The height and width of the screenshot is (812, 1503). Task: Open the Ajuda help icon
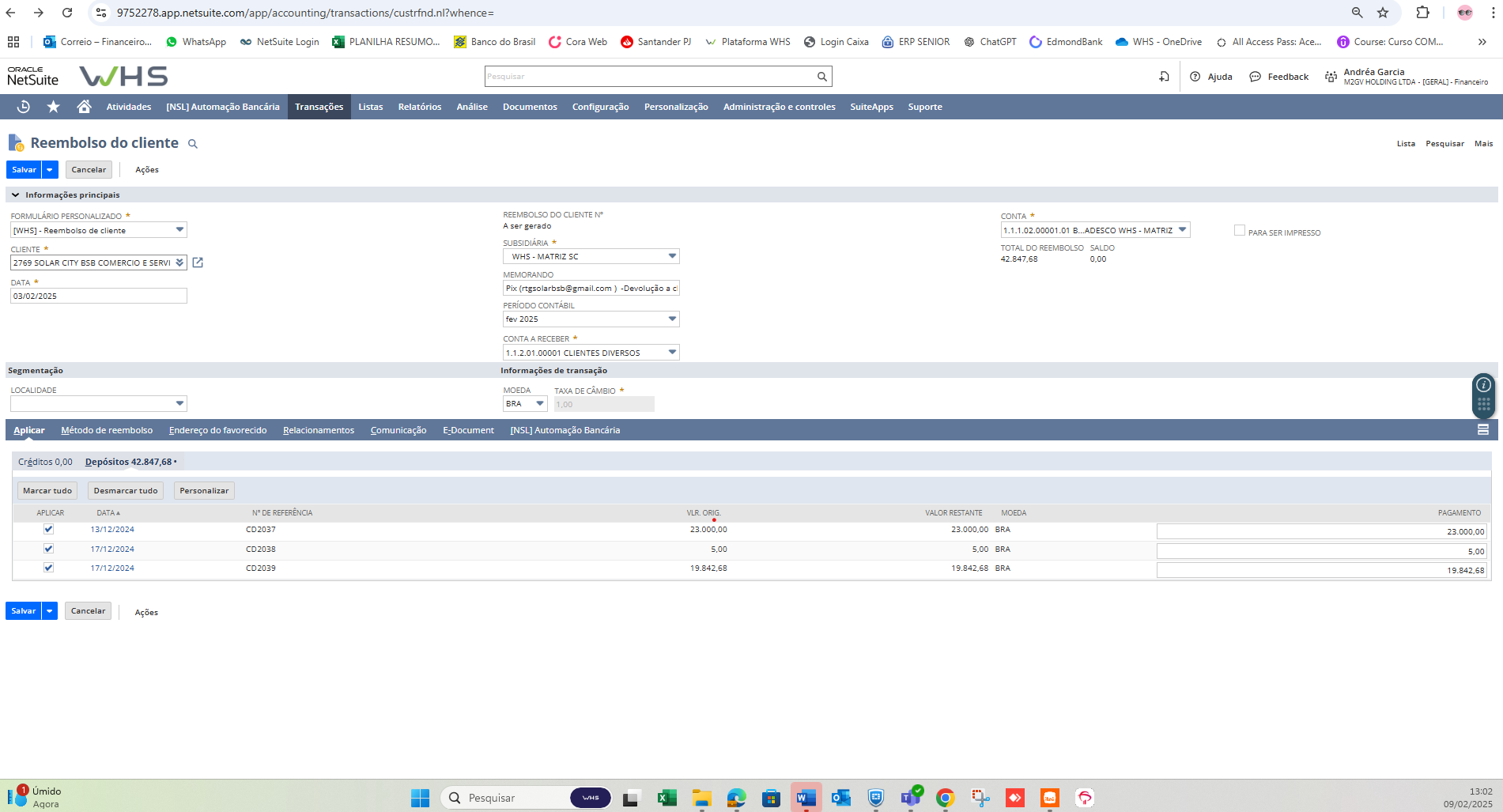tap(1195, 77)
